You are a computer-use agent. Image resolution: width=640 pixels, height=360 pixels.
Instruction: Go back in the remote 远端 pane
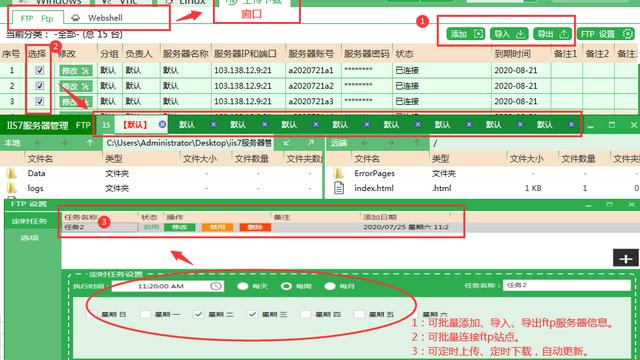[364, 143]
